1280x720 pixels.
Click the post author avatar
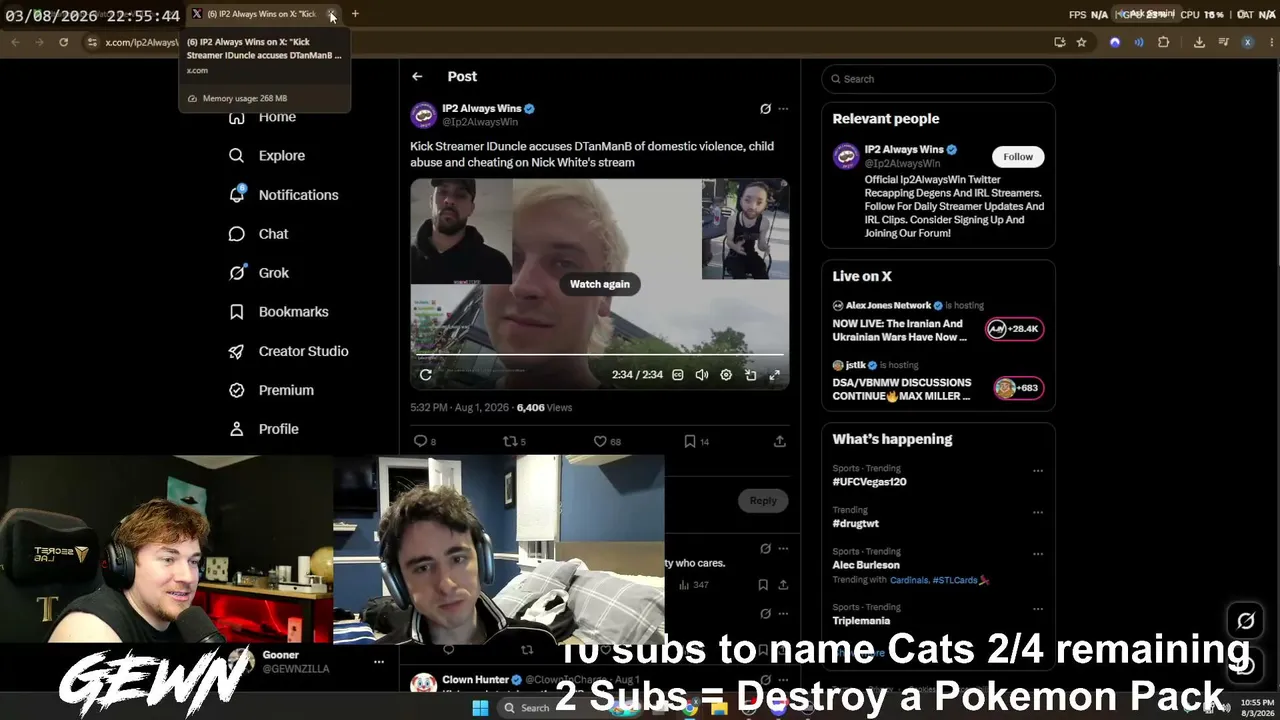tap(423, 115)
